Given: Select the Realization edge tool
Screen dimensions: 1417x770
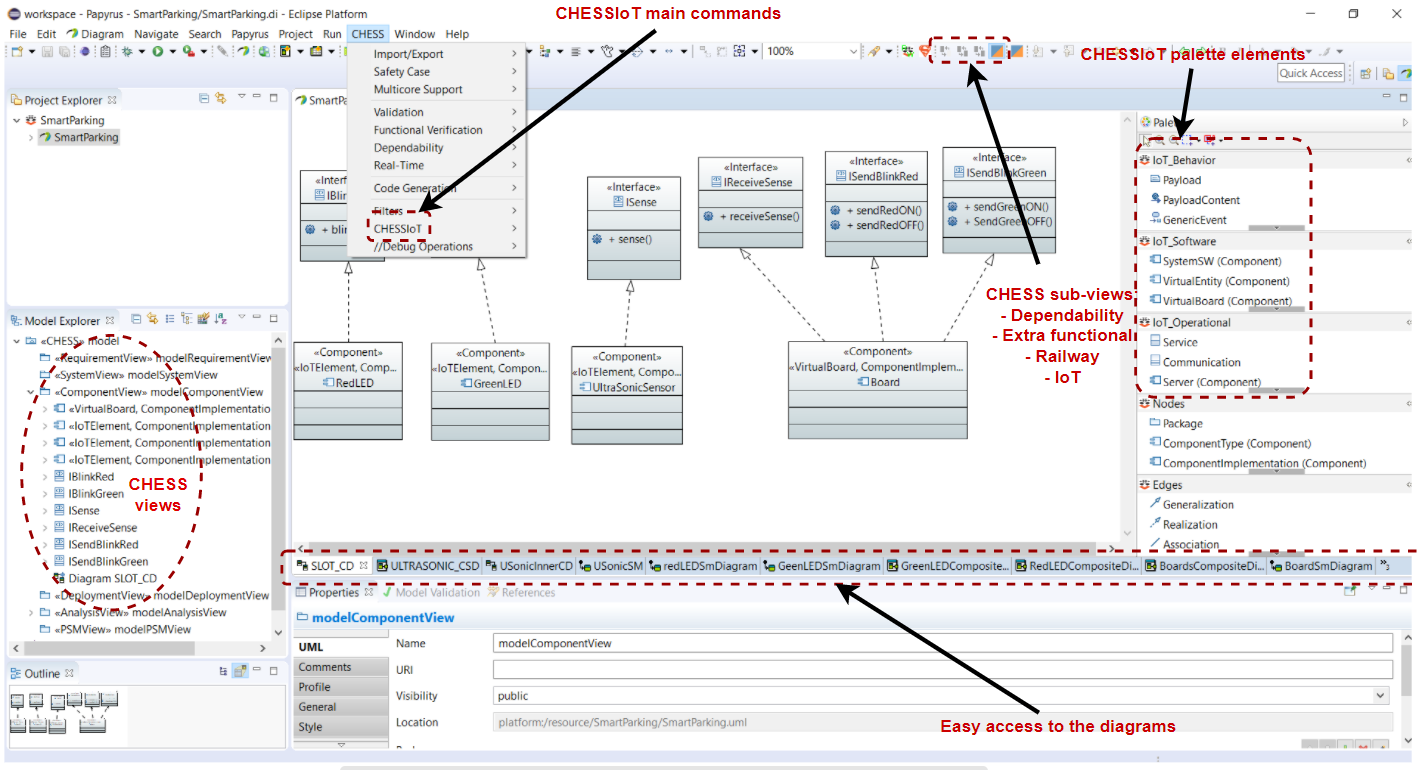Looking at the screenshot, I should (1183, 524).
